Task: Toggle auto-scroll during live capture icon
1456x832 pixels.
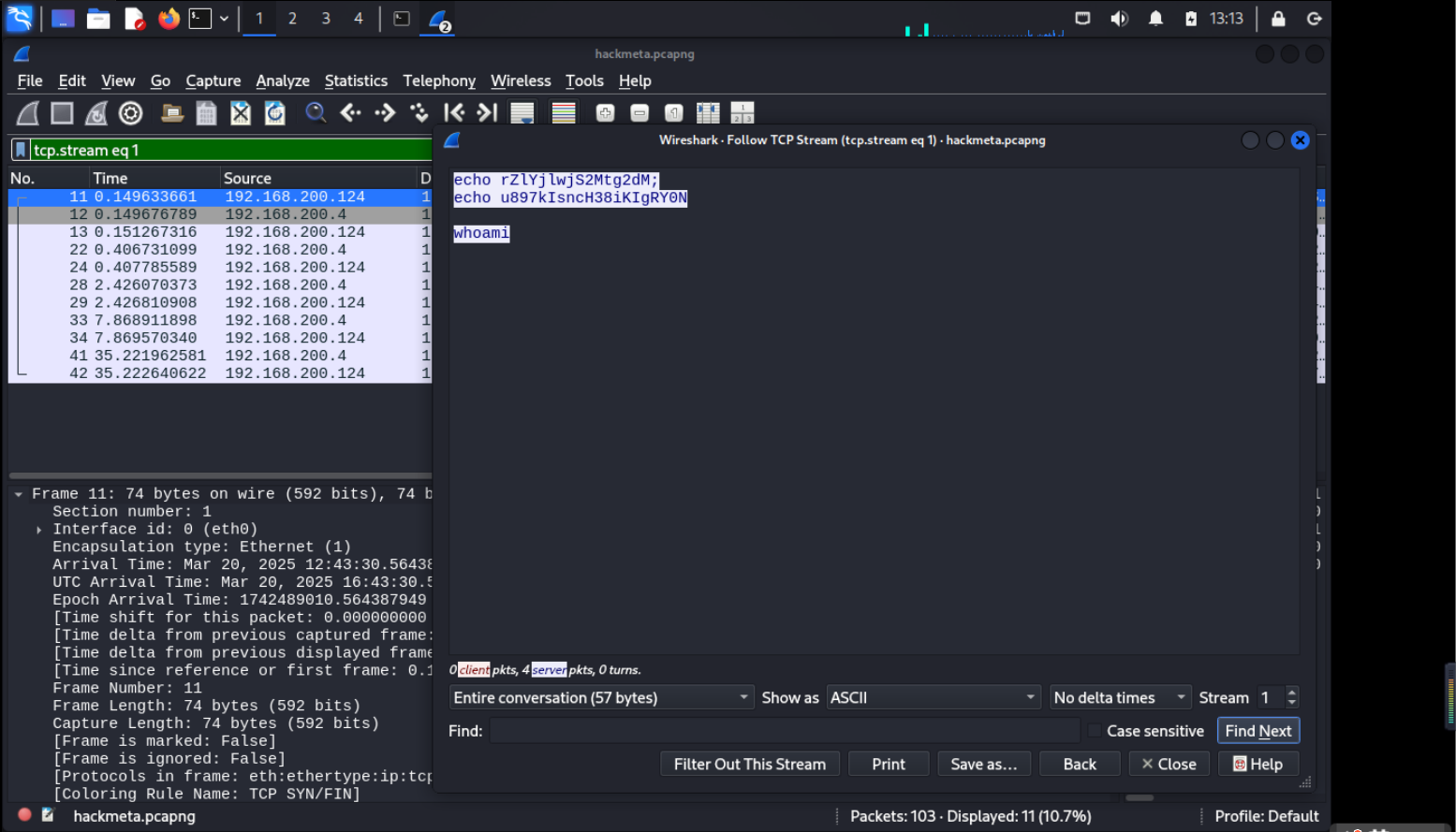Action: pyautogui.click(x=522, y=113)
